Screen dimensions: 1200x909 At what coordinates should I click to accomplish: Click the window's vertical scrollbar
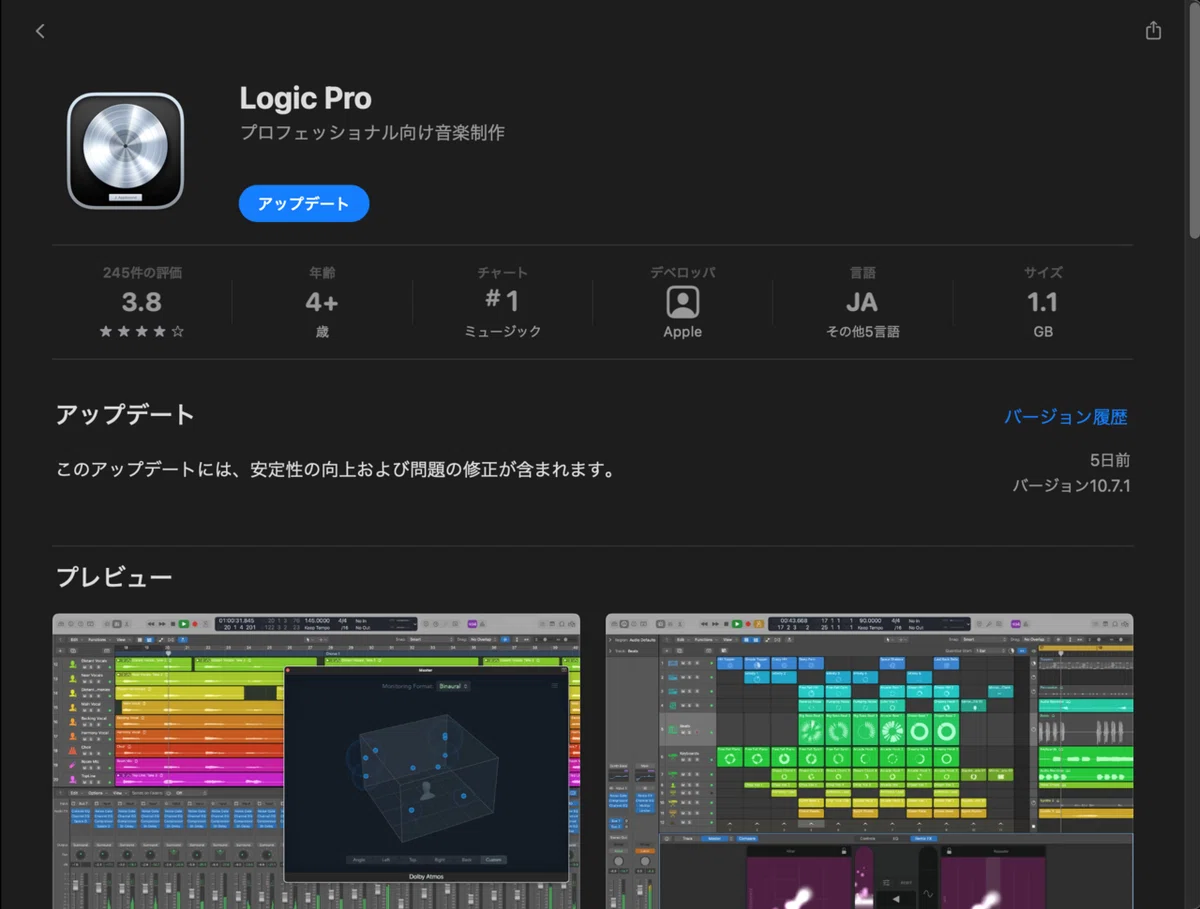(x=1194, y=120)
